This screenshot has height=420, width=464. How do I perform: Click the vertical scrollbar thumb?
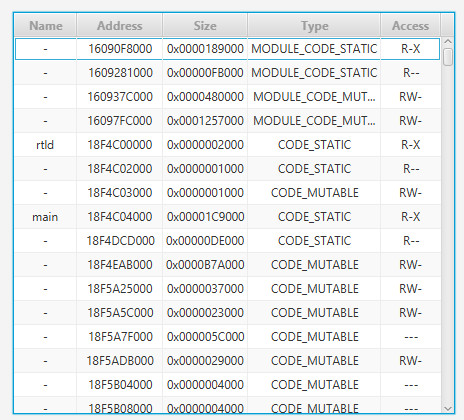point(448,57)
